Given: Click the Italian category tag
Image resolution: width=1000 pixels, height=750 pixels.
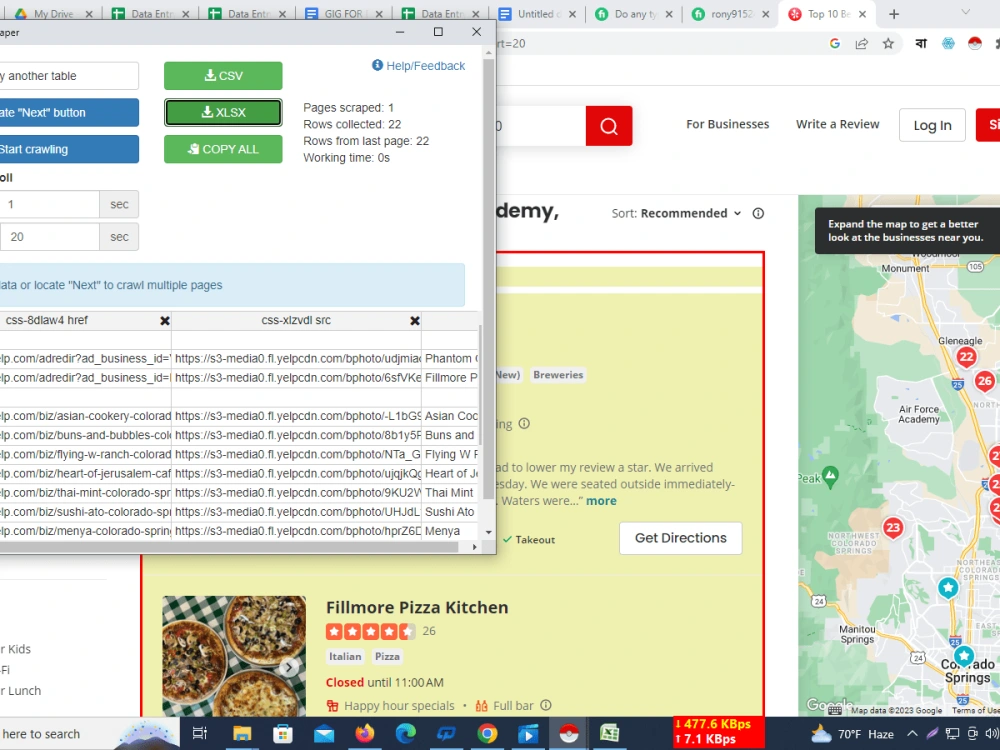Looking at the screenshot, I should [x=345, y=656].
